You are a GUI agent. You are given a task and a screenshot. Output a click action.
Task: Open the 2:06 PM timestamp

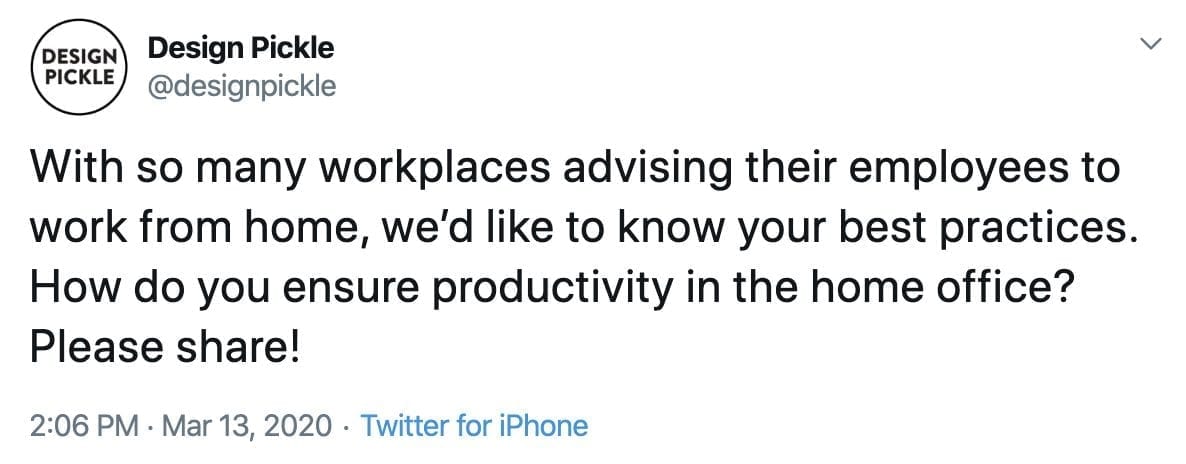coord(84,426)
